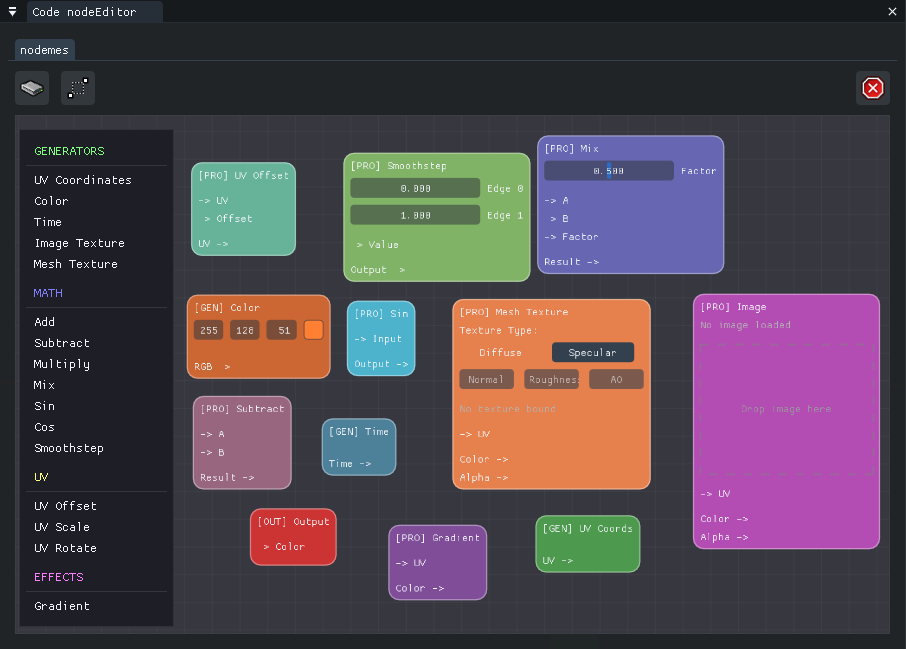906x649 pixels.
Task: Edit the Edge 0 value in Smoothstep node
Action: point(414,188)
